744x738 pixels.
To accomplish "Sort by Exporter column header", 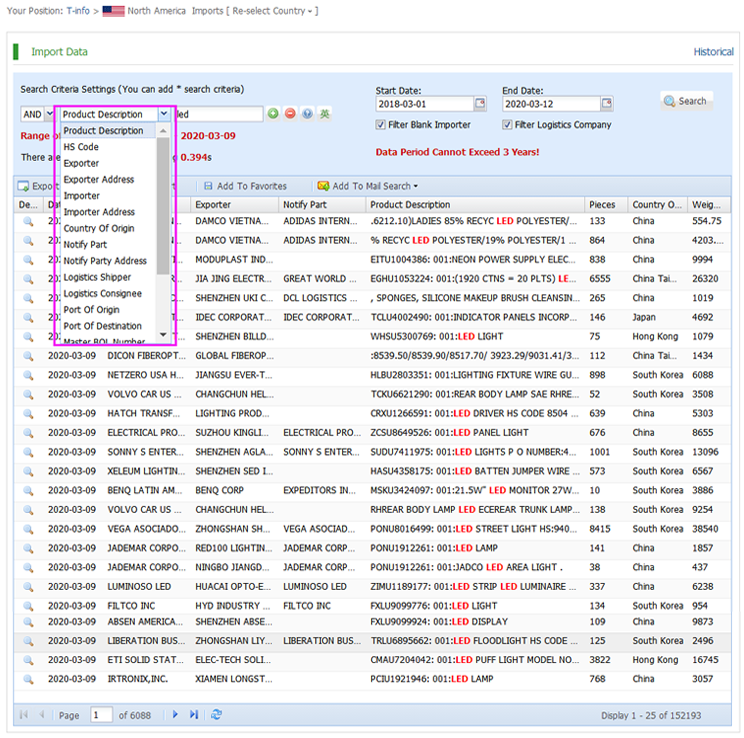I will pyautogui.click(x=234, y=205).
